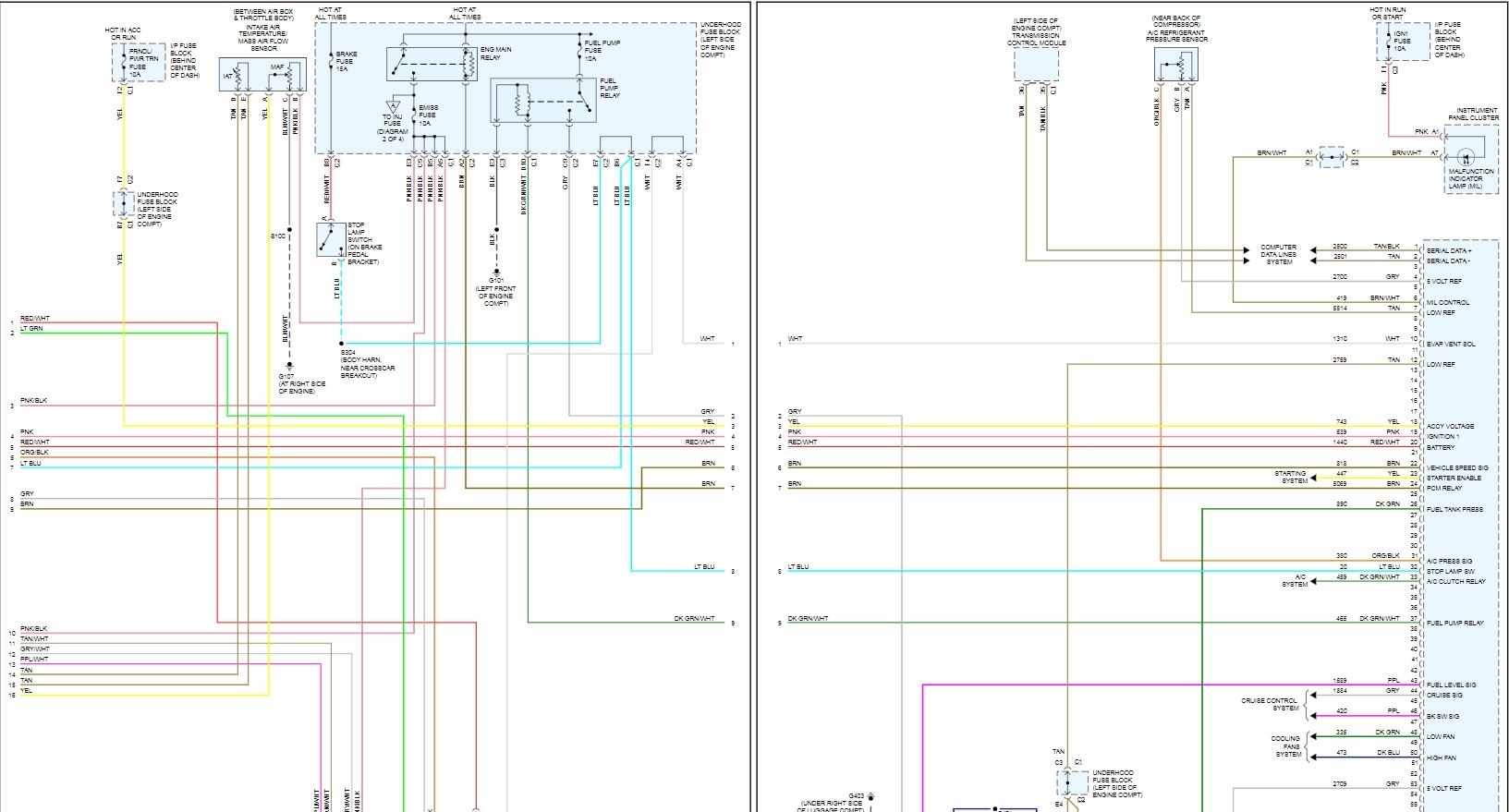
Task: Select the "STARTING SYSTEM" label
Action: [1292, 477]
